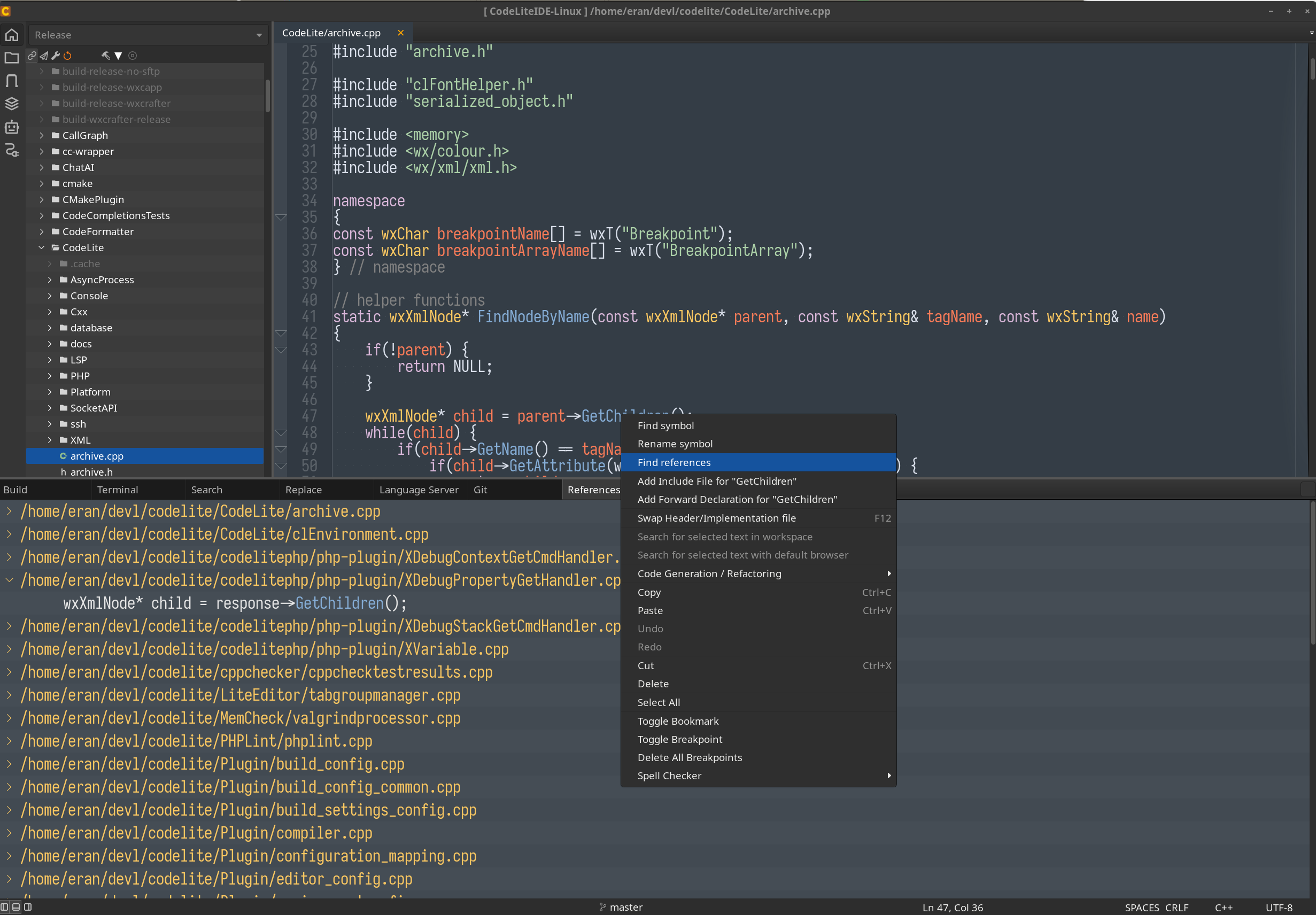Screen dimensions: 1316x915
Task: Click the SocketAPI folder icon
Action: tap(64, 408)
